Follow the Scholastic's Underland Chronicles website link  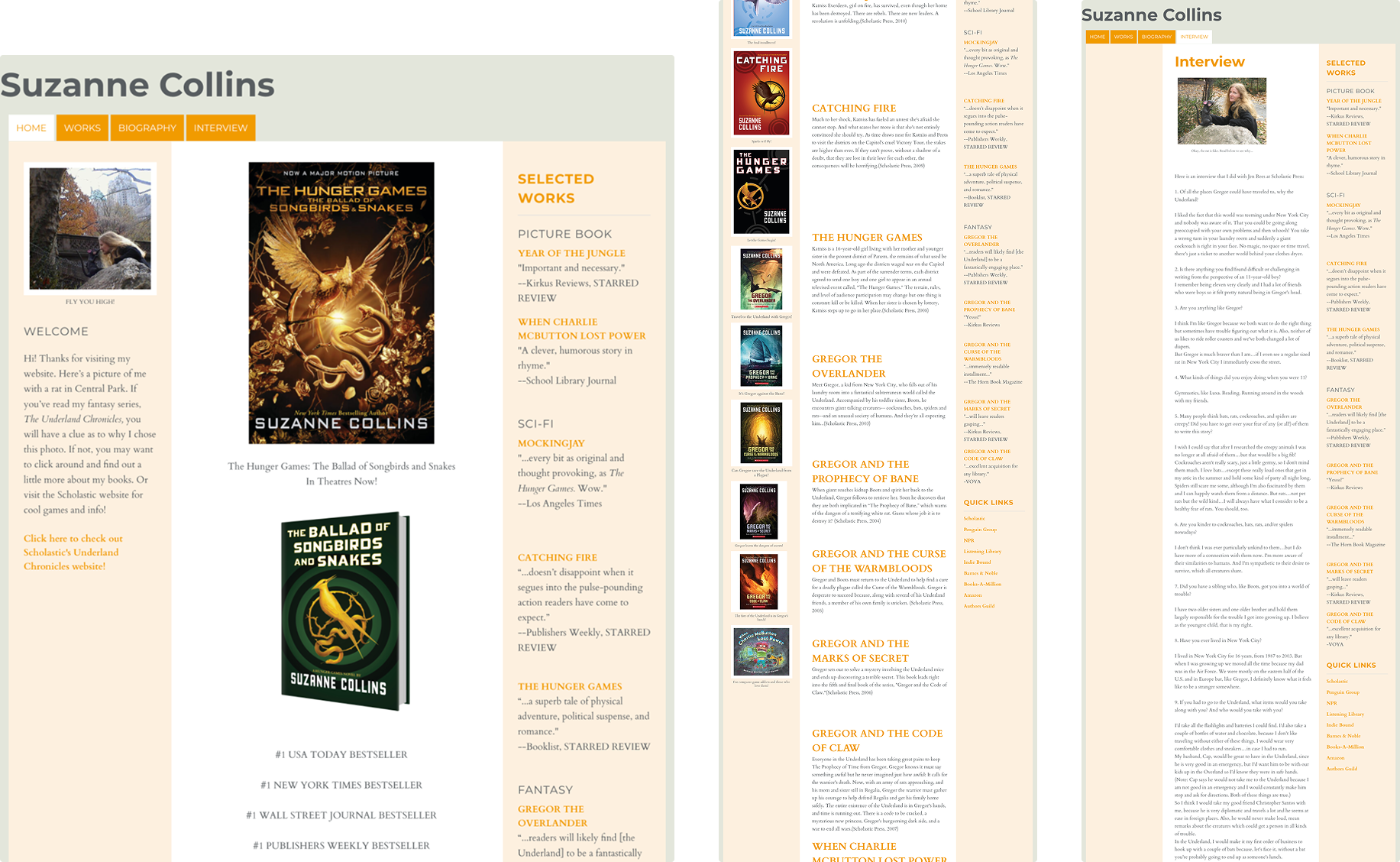[73, 553]
